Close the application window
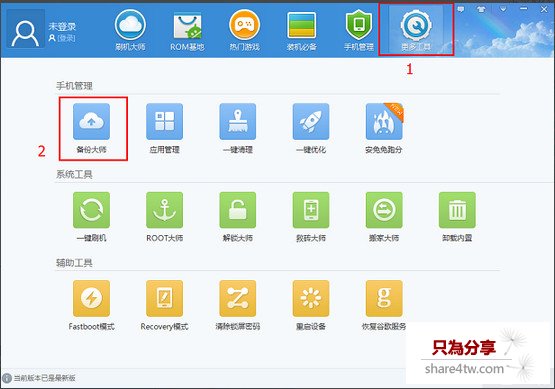 (544, 10)
